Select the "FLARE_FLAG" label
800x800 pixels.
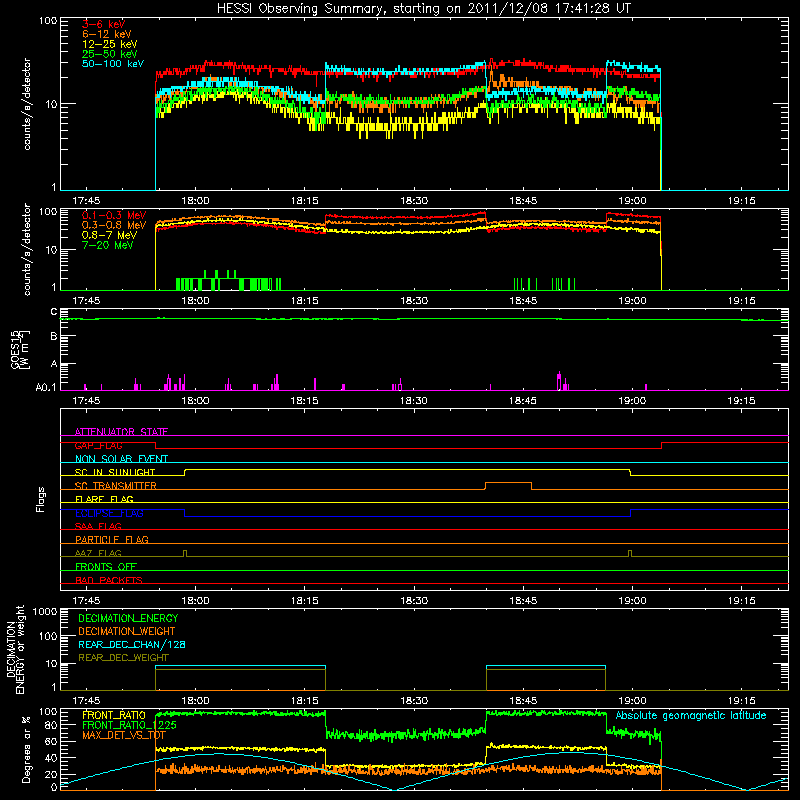coord(104,499)
